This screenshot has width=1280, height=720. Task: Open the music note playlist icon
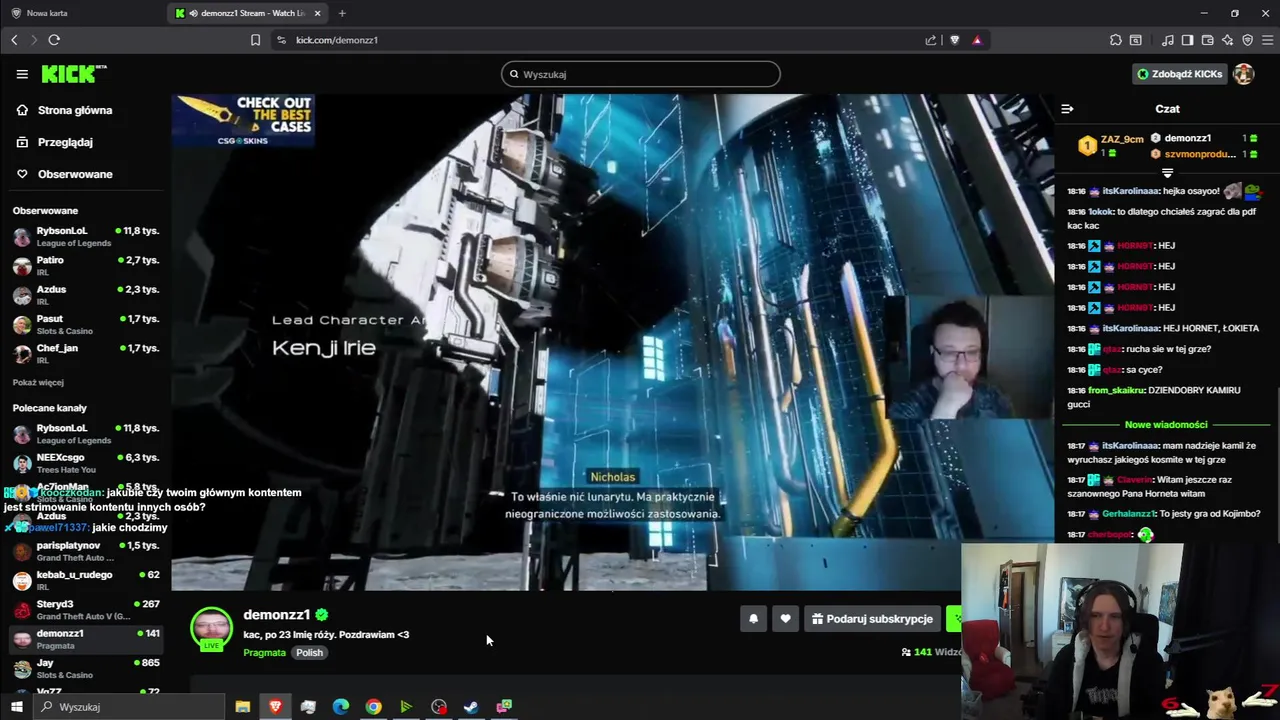1168,40
